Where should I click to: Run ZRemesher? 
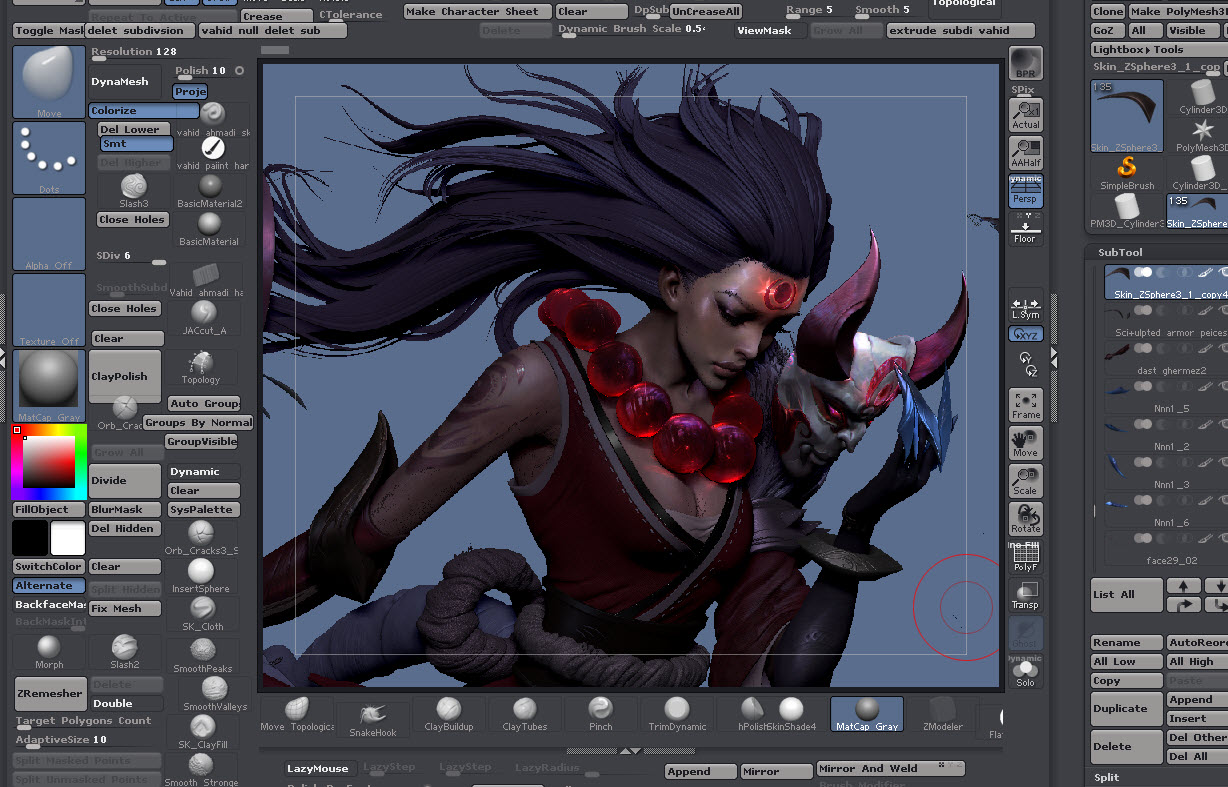(49, 693)
